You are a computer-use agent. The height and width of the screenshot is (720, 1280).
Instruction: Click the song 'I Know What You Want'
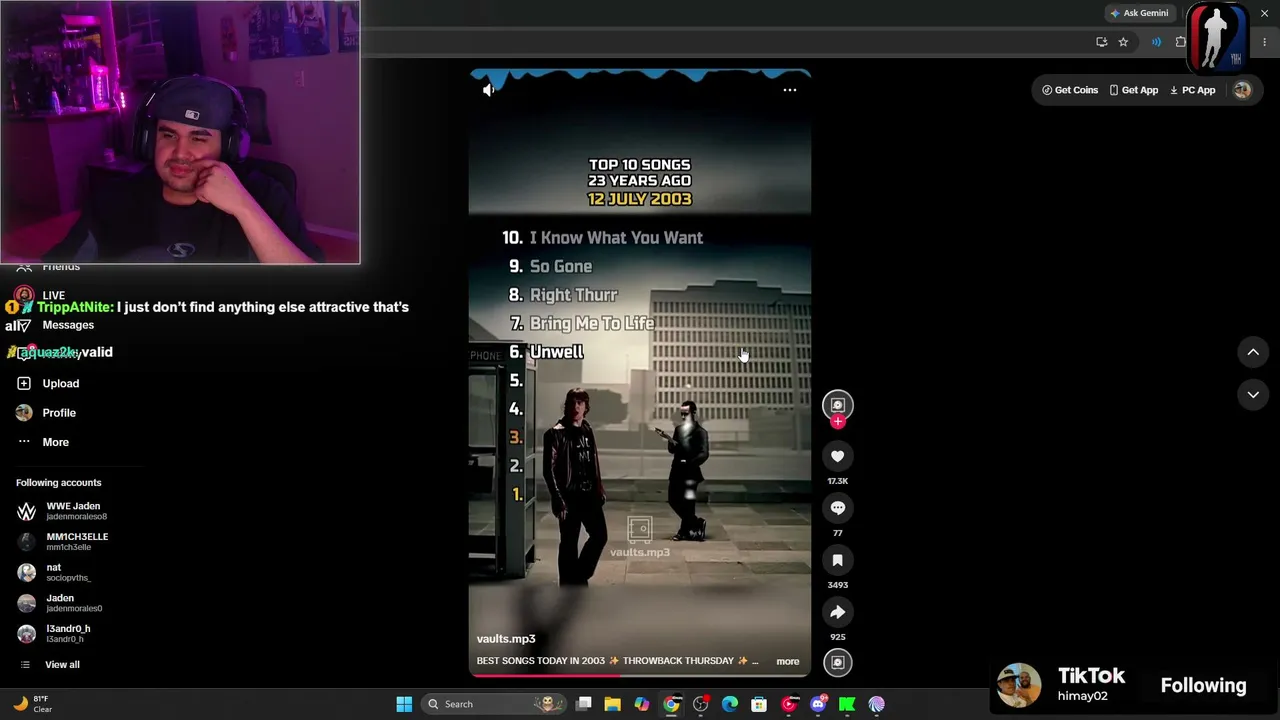(616, 238)
